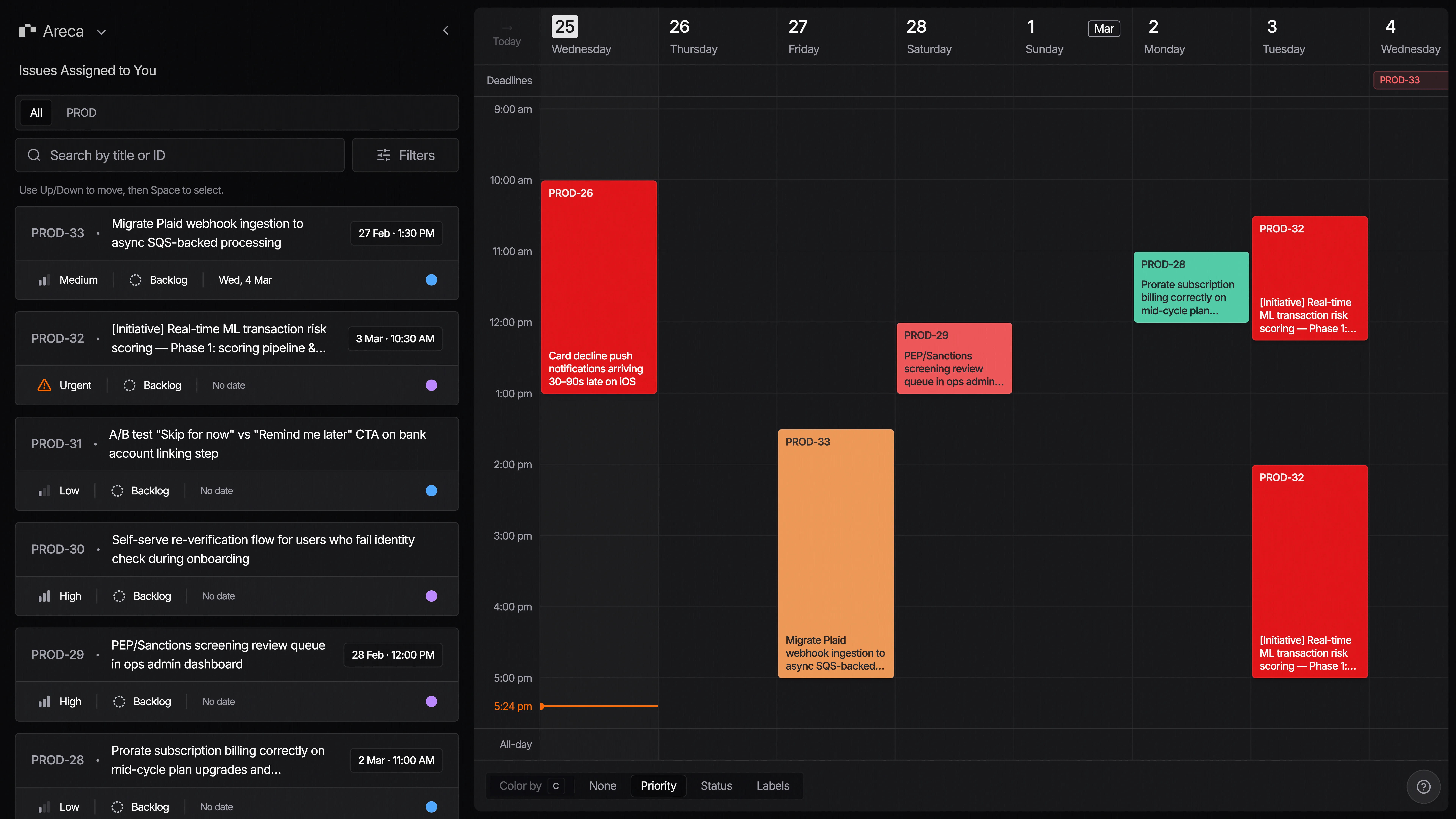Enable Status coloring mode
The width and height of the screenshot is (1456, 819).
715,786
